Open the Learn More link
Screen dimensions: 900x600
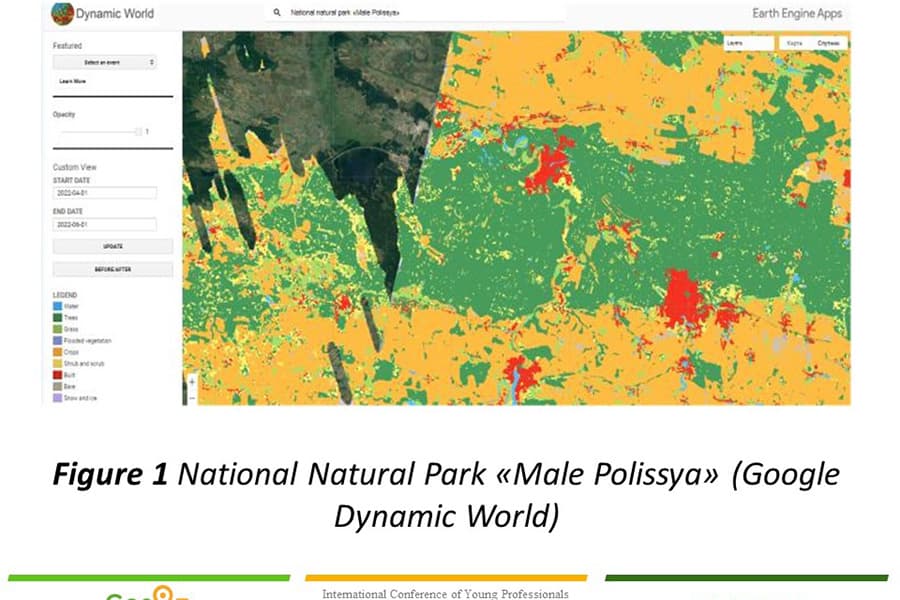click(73, 82)
